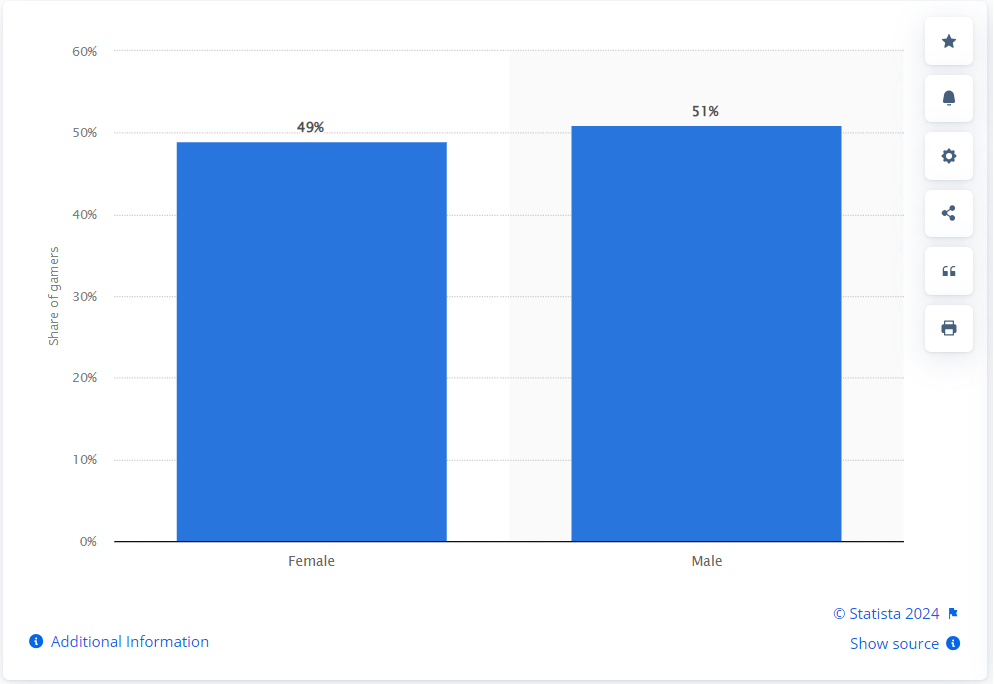Click the 60% y-axis tick label

(84, 51)
